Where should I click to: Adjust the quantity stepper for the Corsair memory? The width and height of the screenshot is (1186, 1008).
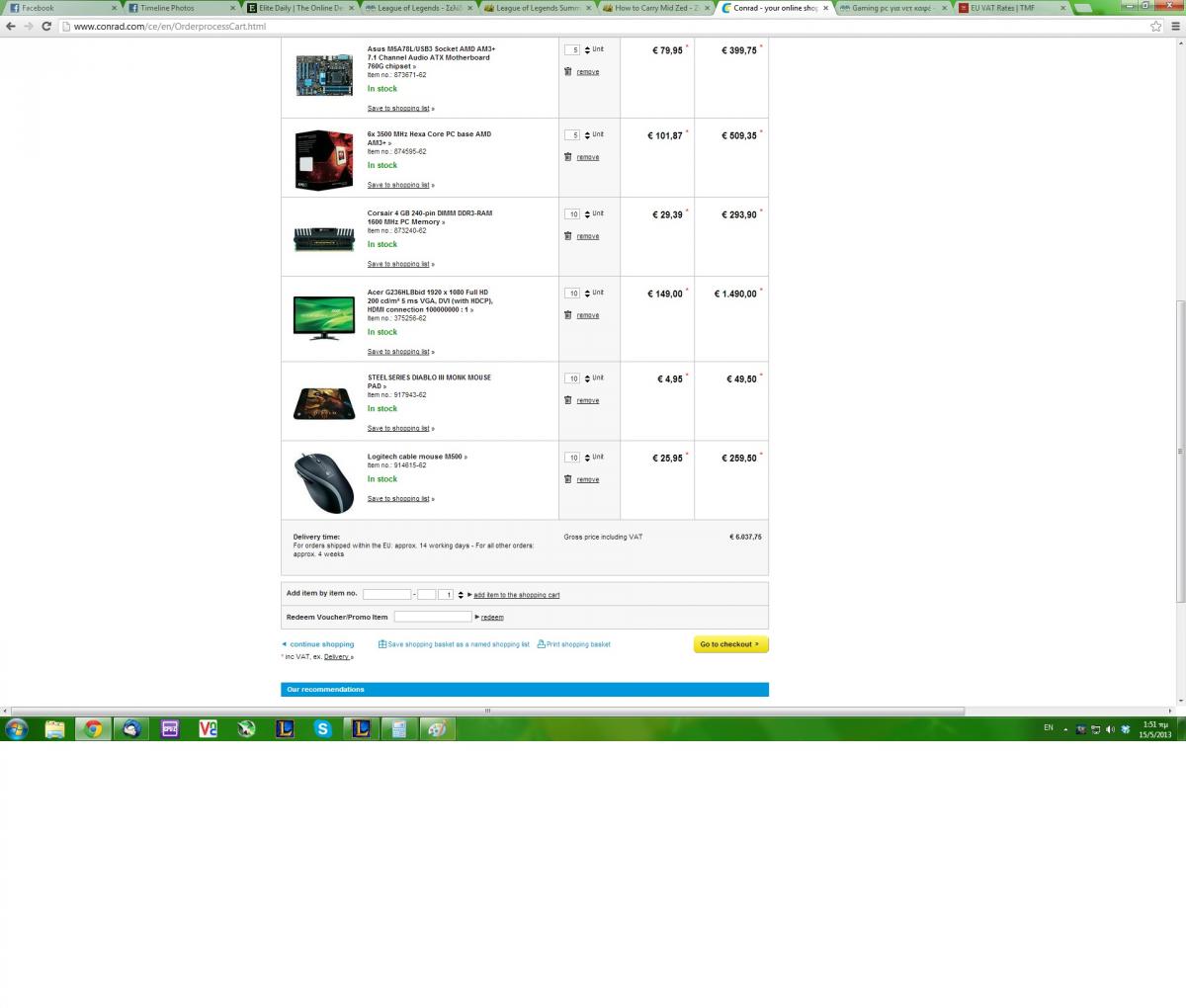tap(587, 213)
